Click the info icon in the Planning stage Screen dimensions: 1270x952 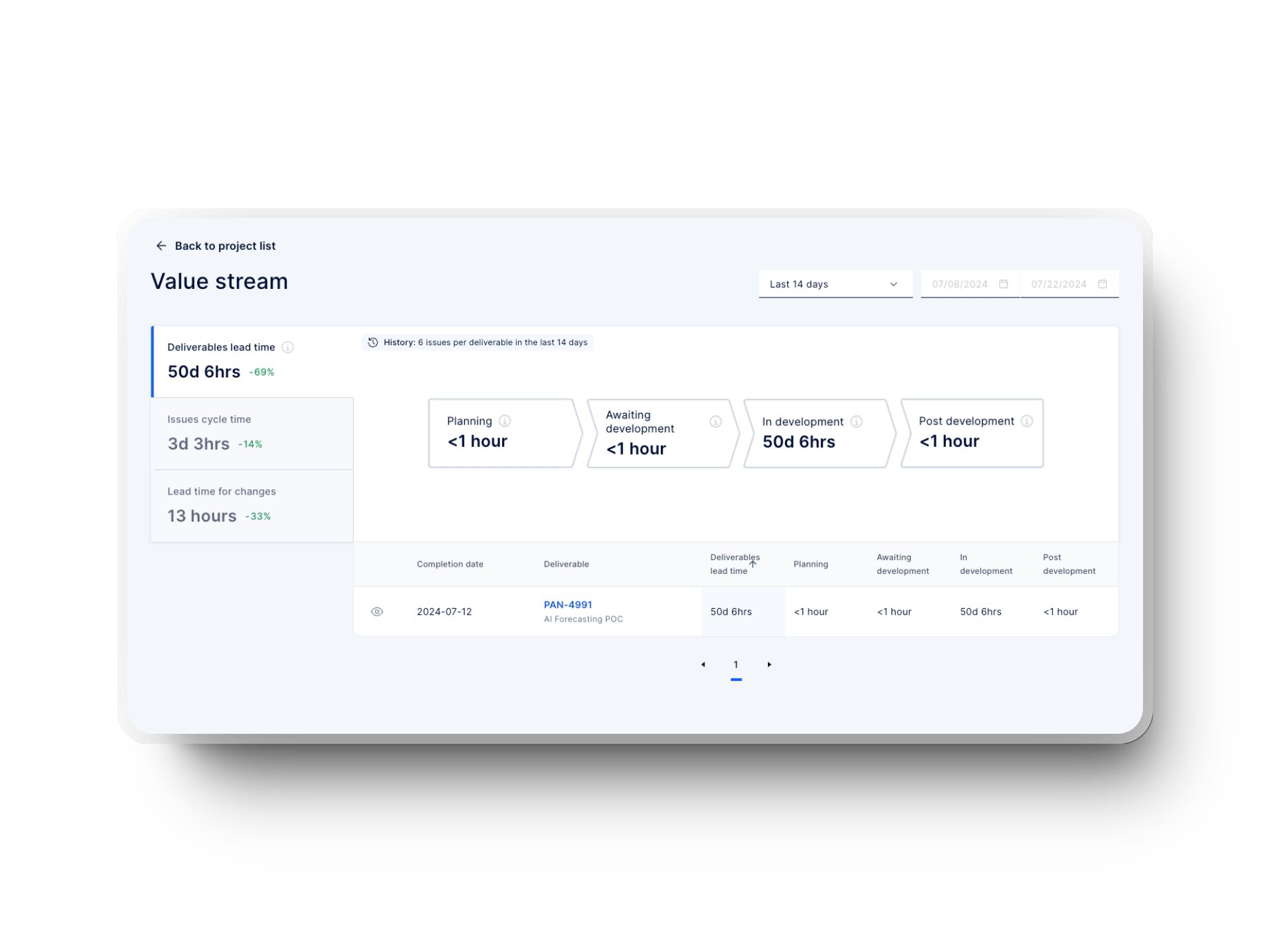(x=505, y=420)
